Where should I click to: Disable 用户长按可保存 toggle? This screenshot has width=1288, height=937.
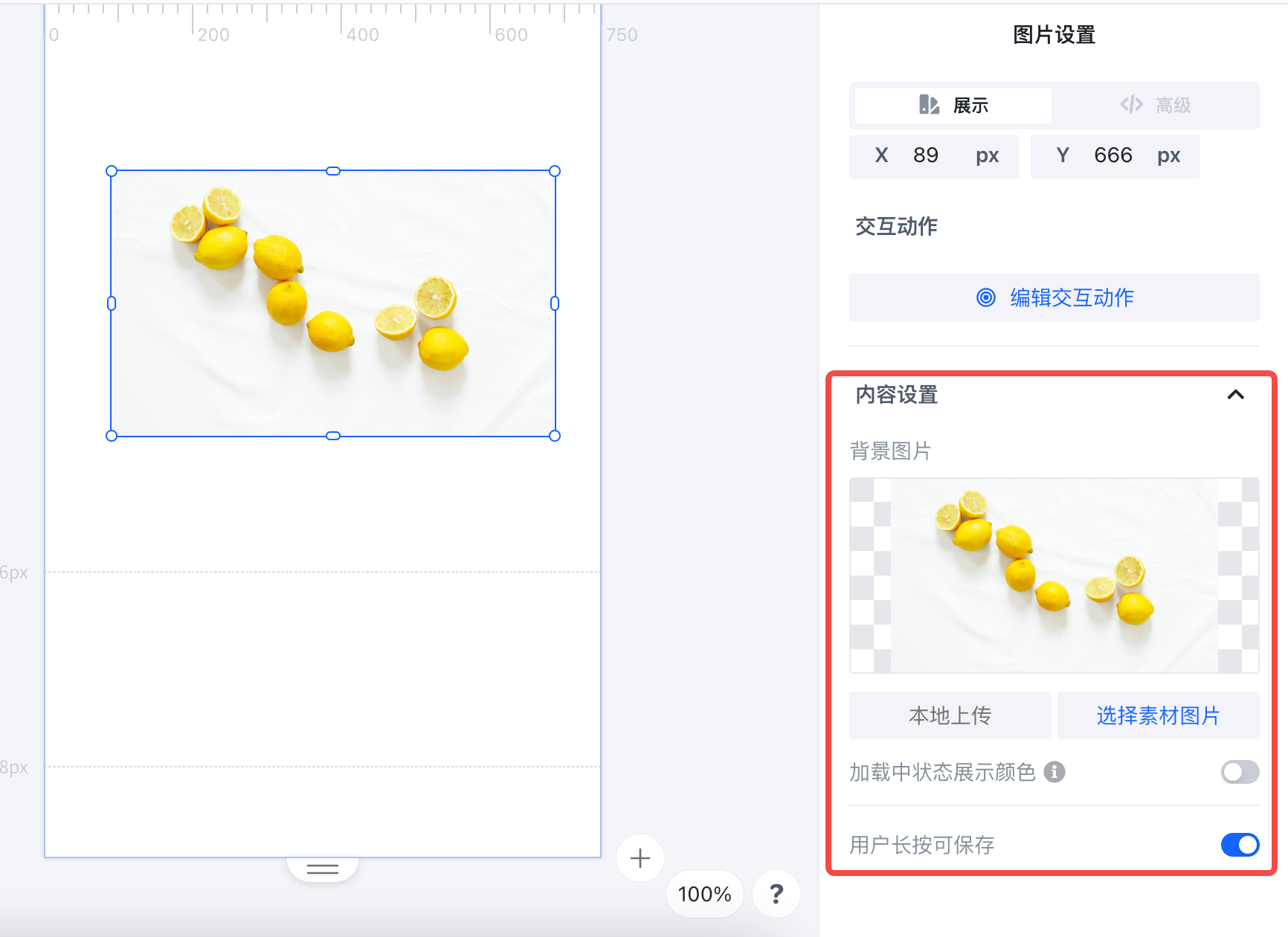coord(1240,845)
